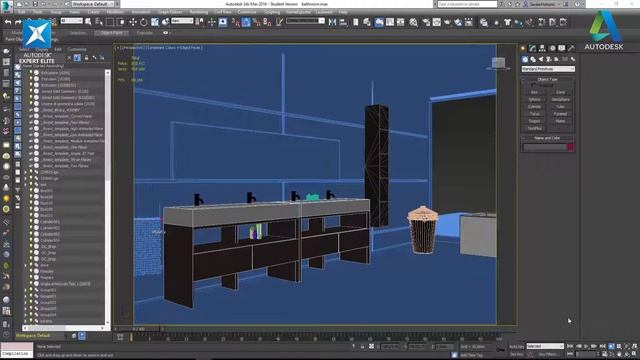Open the object color swatch

coord(570,147)
